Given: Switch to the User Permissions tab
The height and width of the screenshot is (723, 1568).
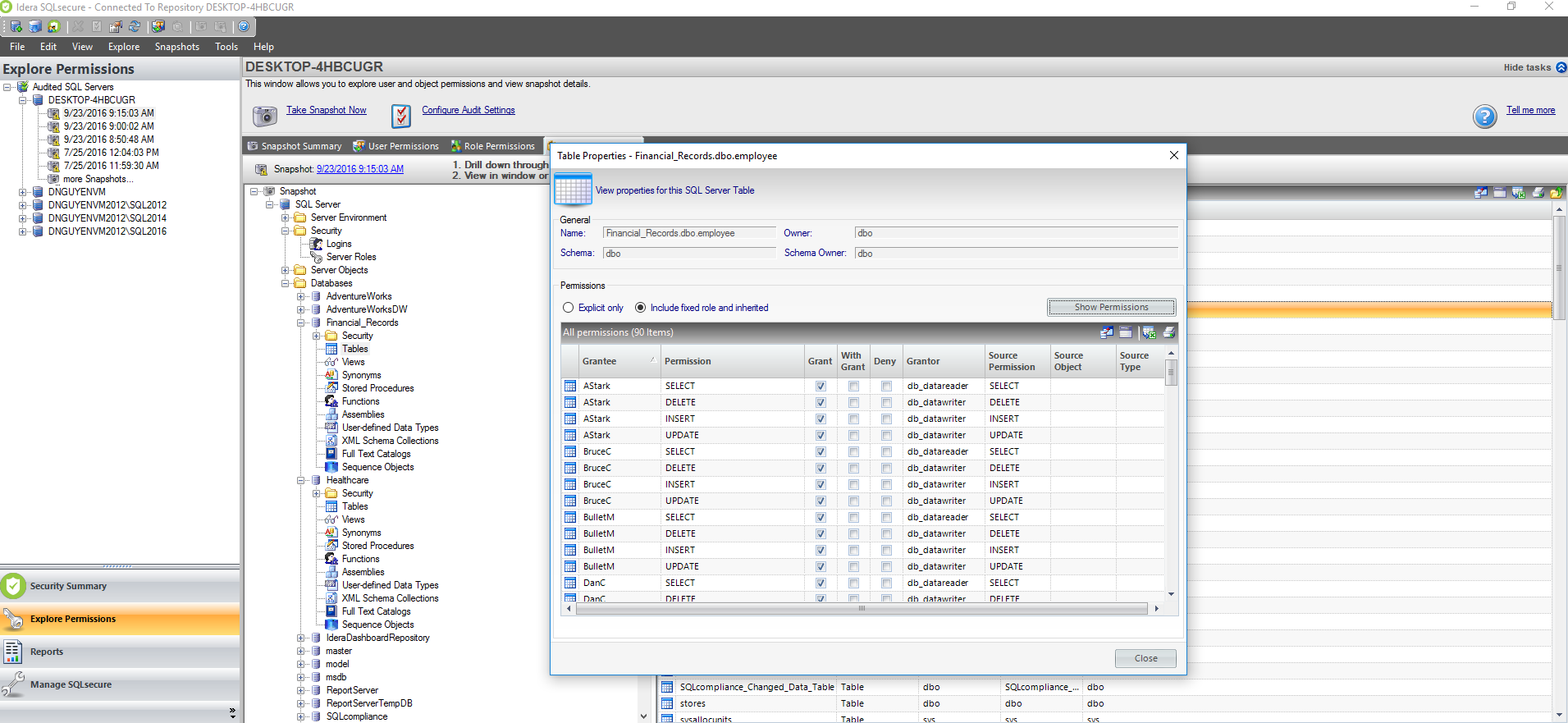Looking at the screenshot, I should pyautogui.click(x=395, y=146).
